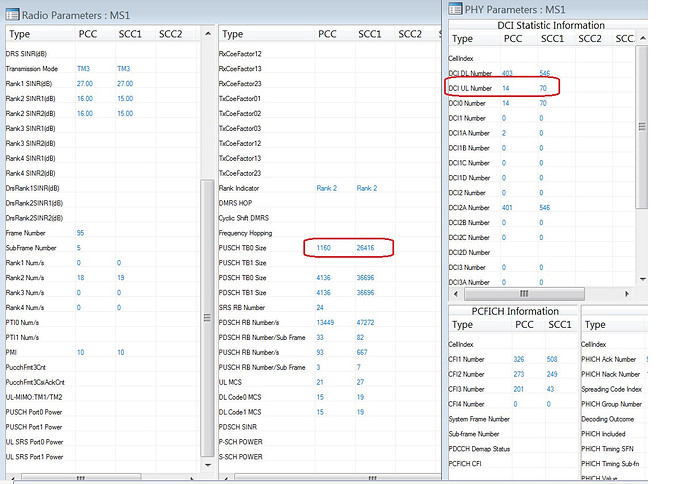Image resolution: width=690 pixels, height=484 pixels.
Task: Select the PDCCH Demap Status row label
Action: click(479, 449)
